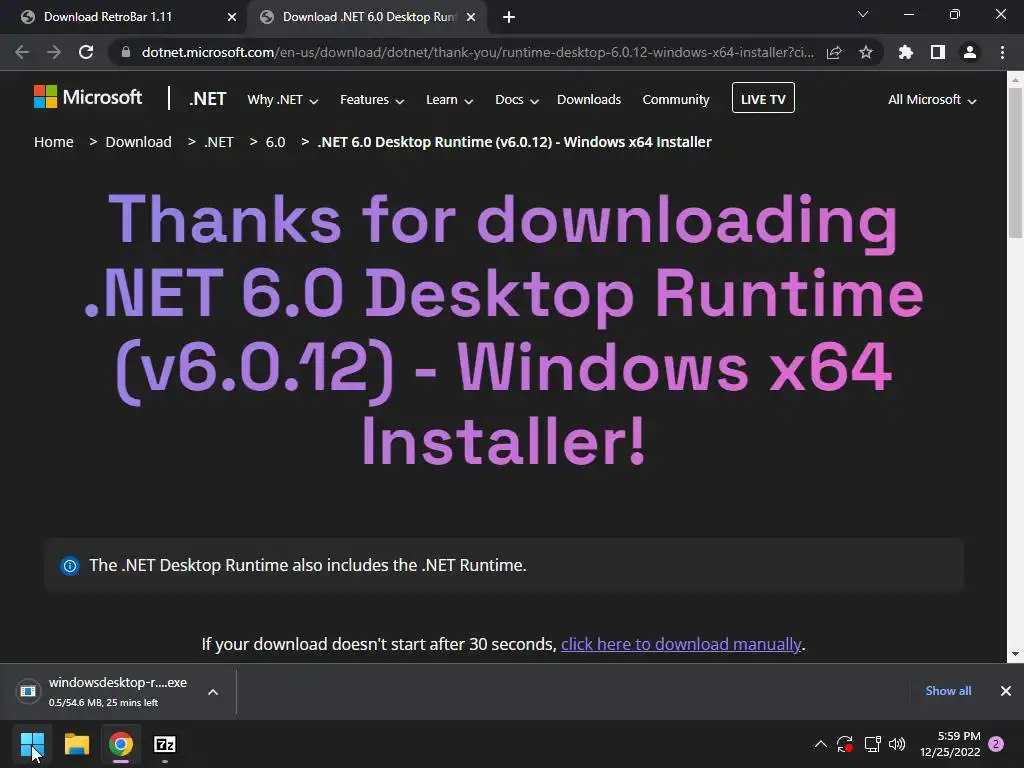1024x768 pixels.
Task: Click the 'click here to download manually' link
Action: 680,644
